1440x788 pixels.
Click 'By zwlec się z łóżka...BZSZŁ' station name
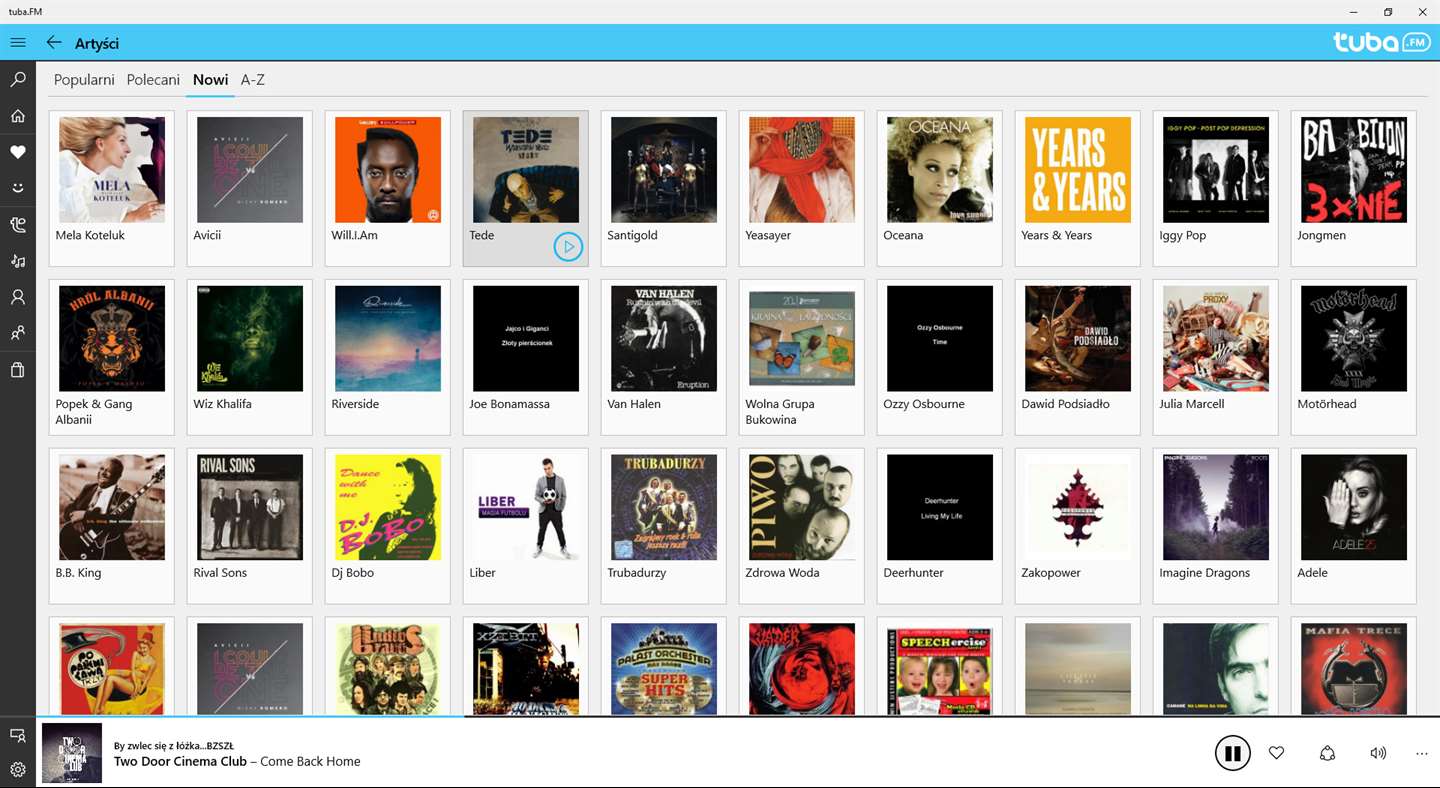(x=174, y=745)
